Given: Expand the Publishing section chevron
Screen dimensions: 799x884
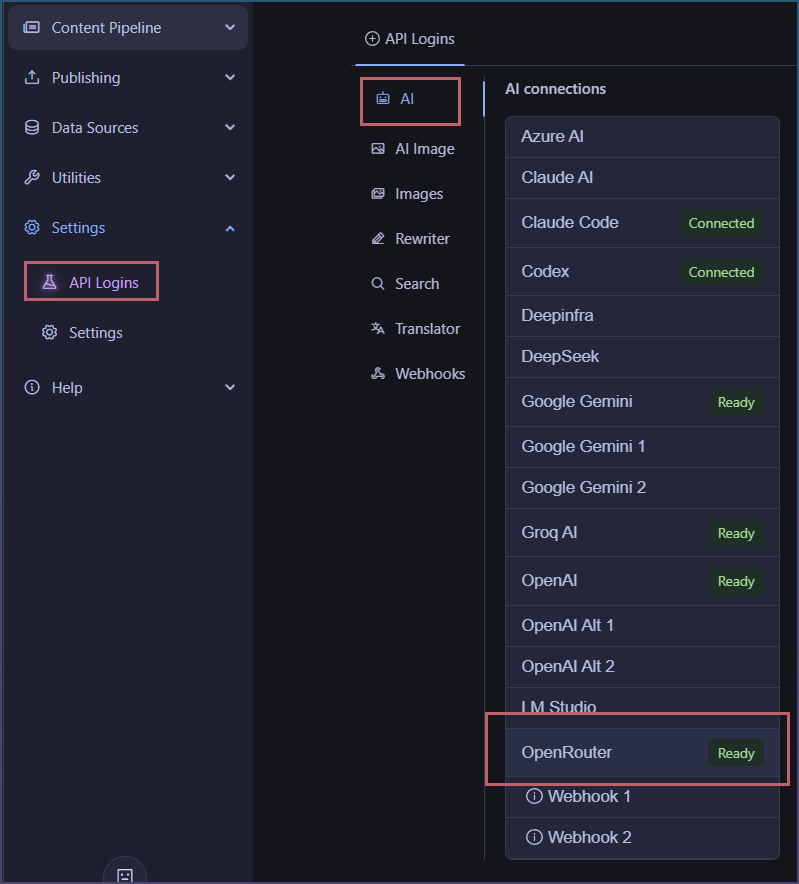Looking at the screenshot, I should pyautogui.click(x=230, y=77).
